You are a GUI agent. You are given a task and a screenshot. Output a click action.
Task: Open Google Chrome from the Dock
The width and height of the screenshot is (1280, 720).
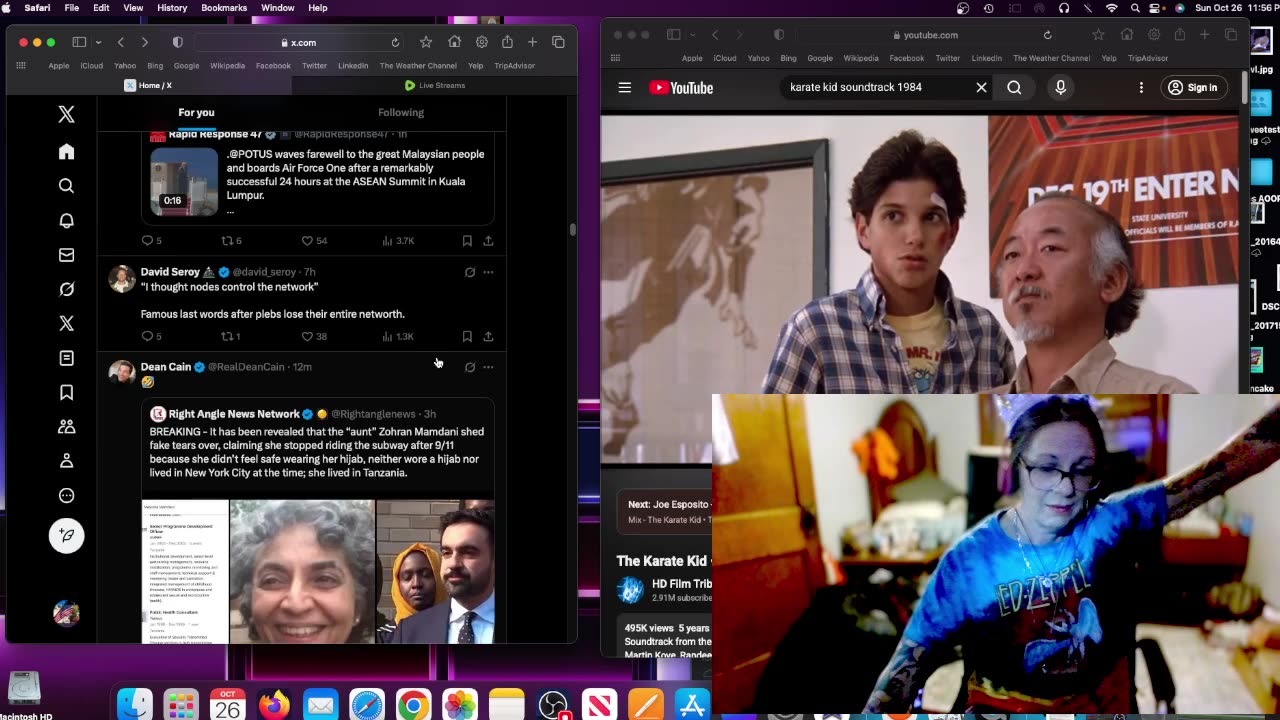tap(413, 706)
